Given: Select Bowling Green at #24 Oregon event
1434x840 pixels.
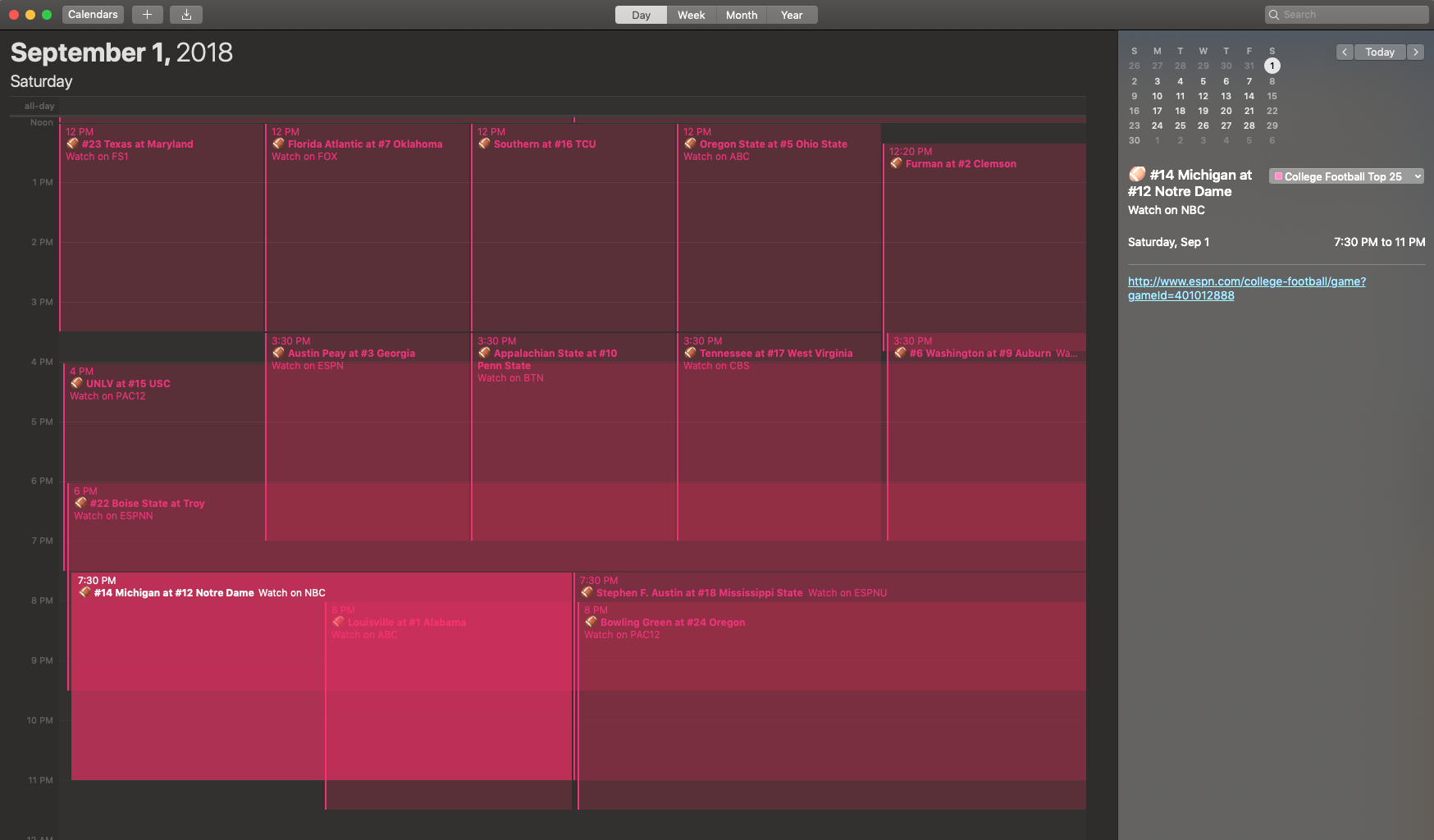Looking at the screenshot, I should coord(832,705).
